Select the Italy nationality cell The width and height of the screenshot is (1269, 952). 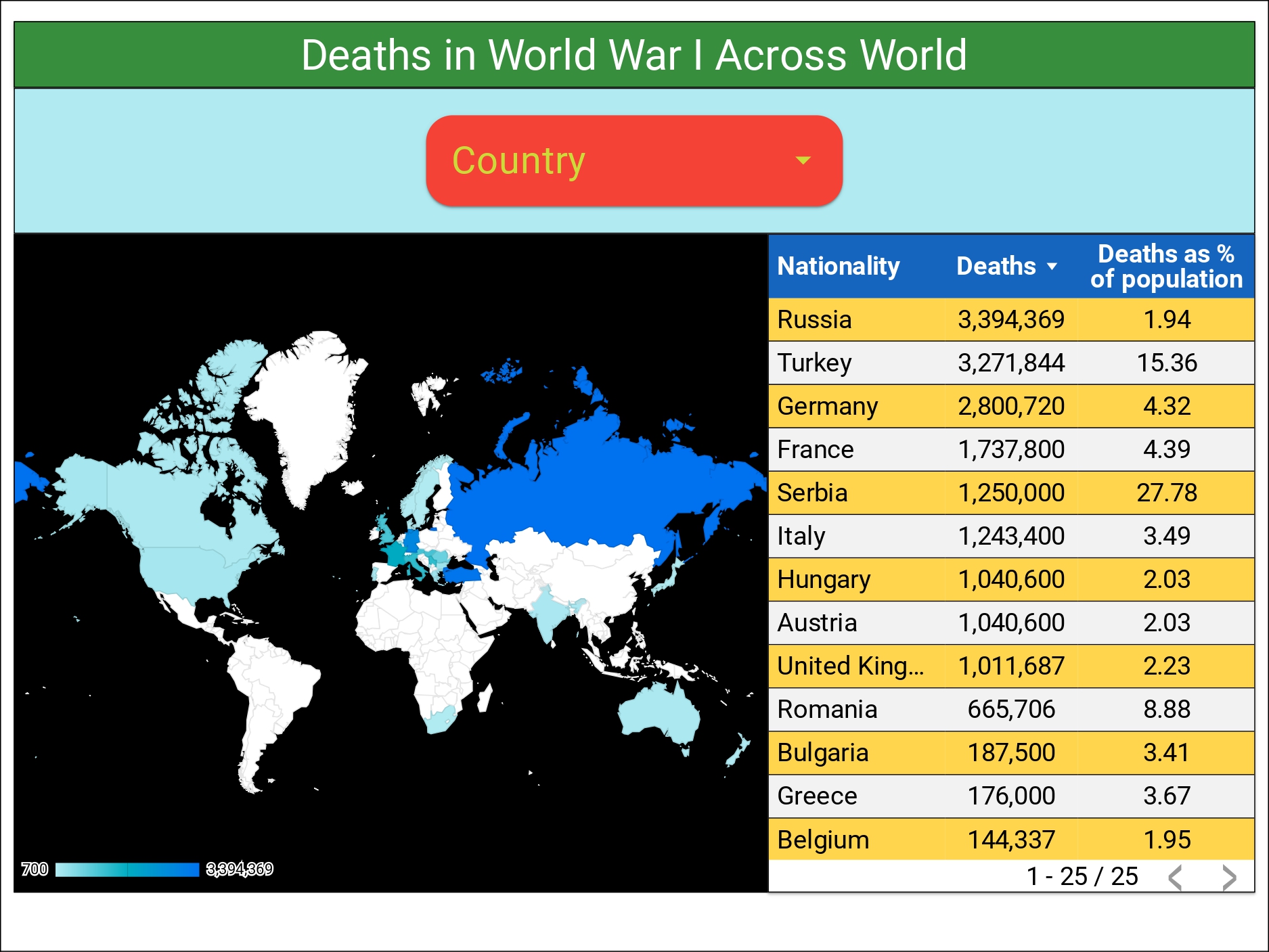(801, 536)
